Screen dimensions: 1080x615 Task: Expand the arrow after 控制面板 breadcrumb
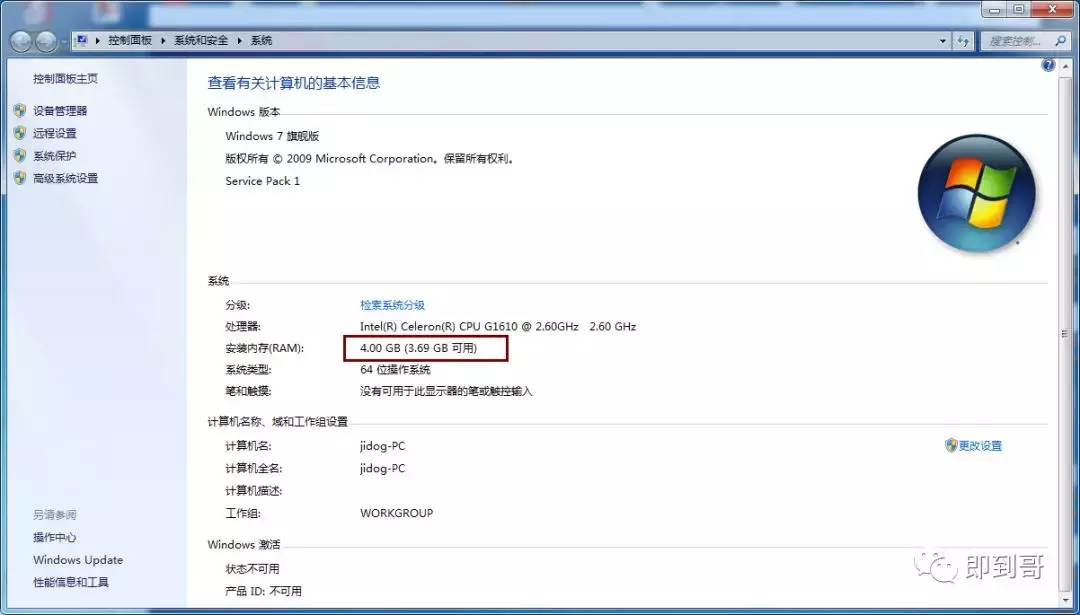click(x=163, y=41)
